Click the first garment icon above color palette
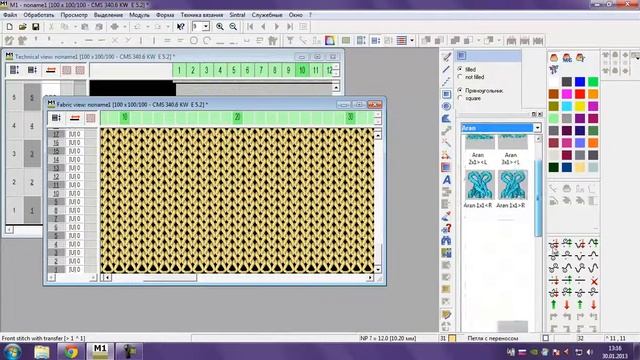The image size is (640, 360). [553, 58]
